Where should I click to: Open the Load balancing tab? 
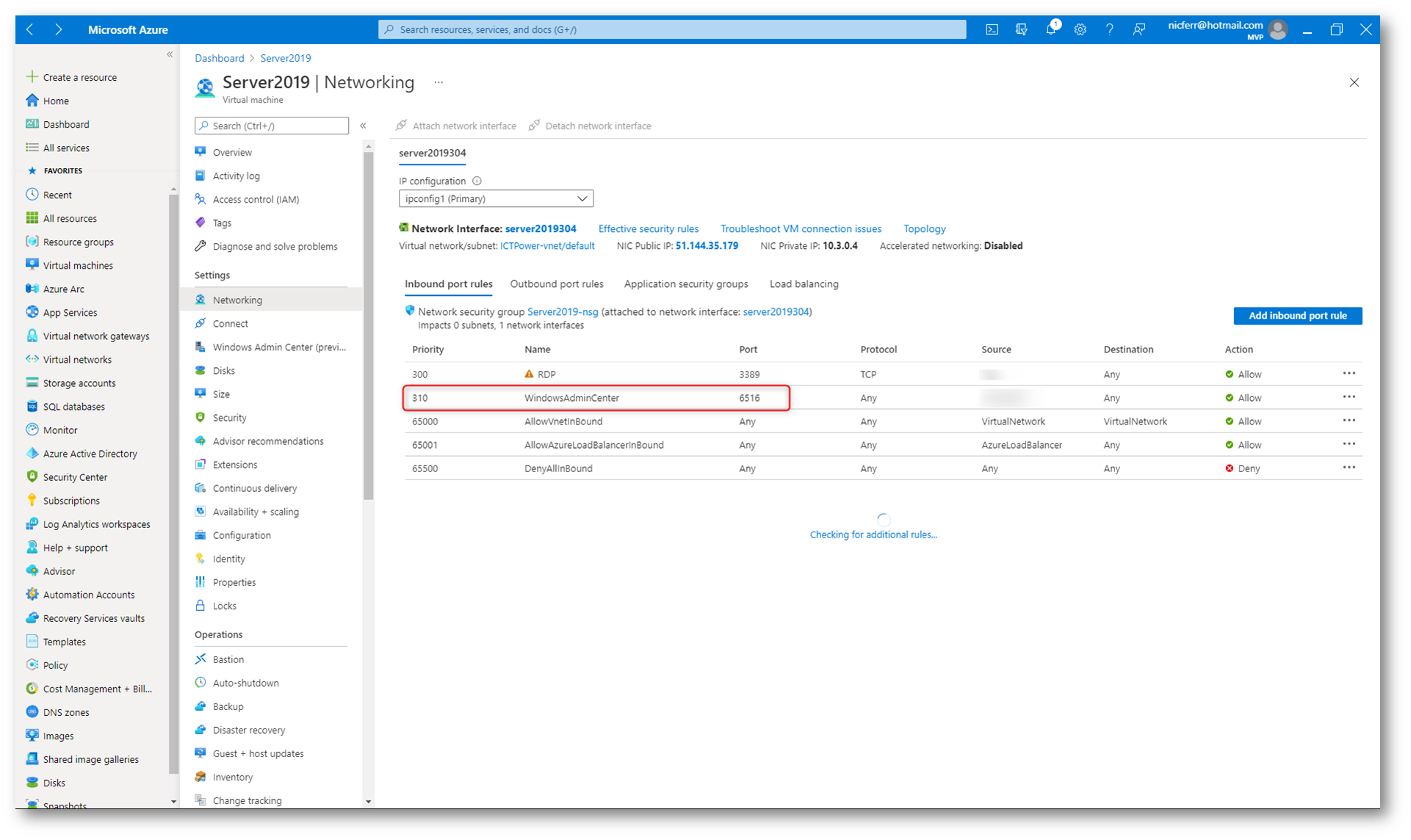[x=804, y=284]
